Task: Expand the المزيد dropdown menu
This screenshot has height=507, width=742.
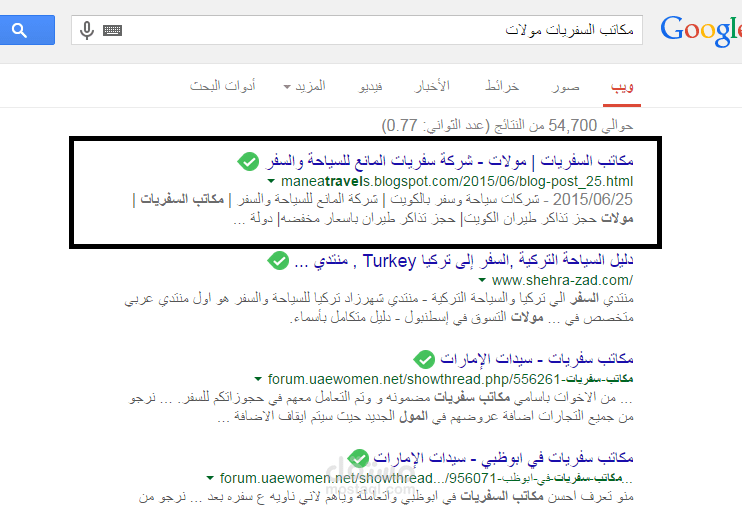Action: coord(305,86)
